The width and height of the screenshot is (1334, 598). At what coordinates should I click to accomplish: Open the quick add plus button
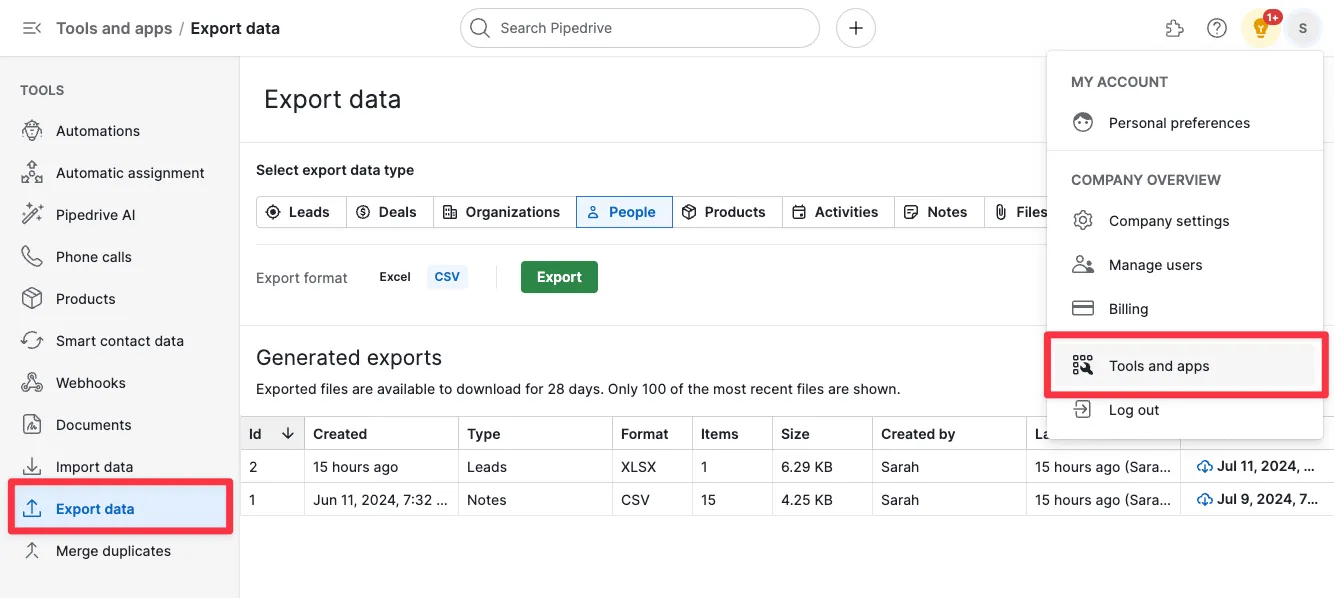pyautogui.click(x=856, y=28)
